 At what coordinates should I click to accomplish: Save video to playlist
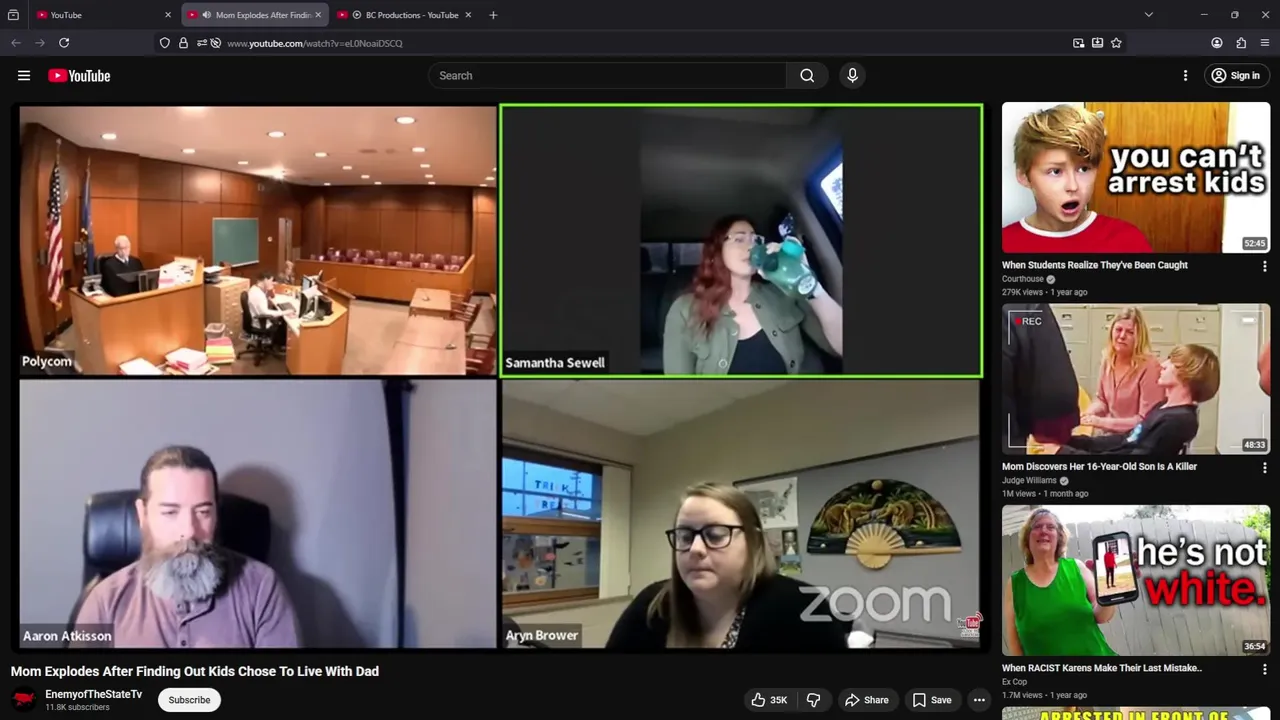[932, 700]
